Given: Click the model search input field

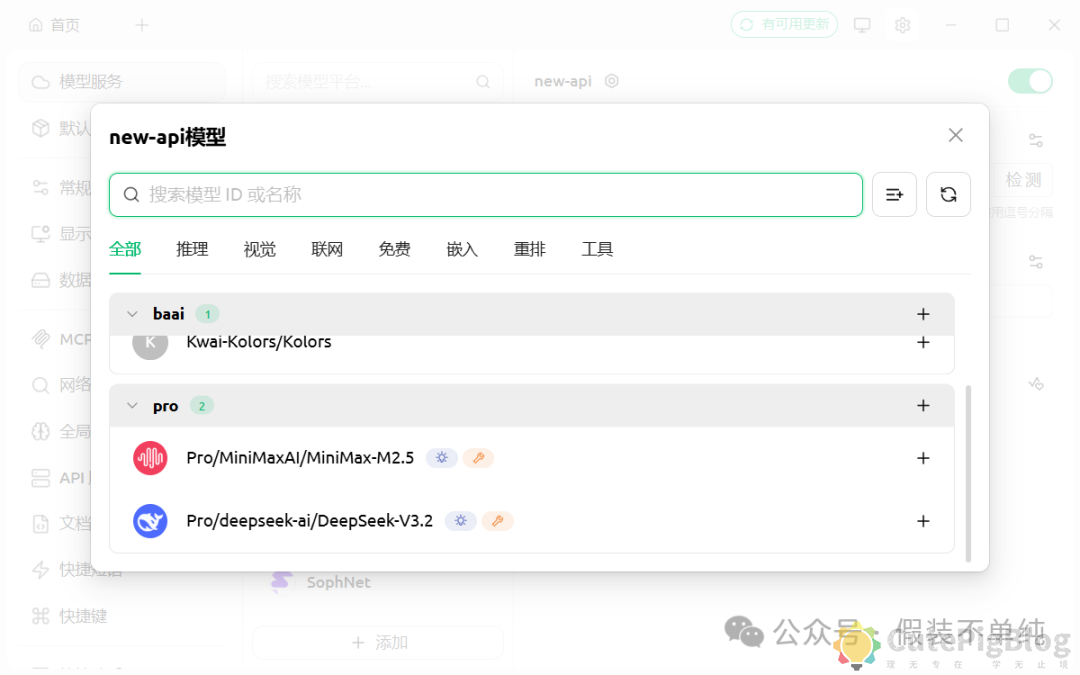Looking at the screenshot, I should (486, 194).
